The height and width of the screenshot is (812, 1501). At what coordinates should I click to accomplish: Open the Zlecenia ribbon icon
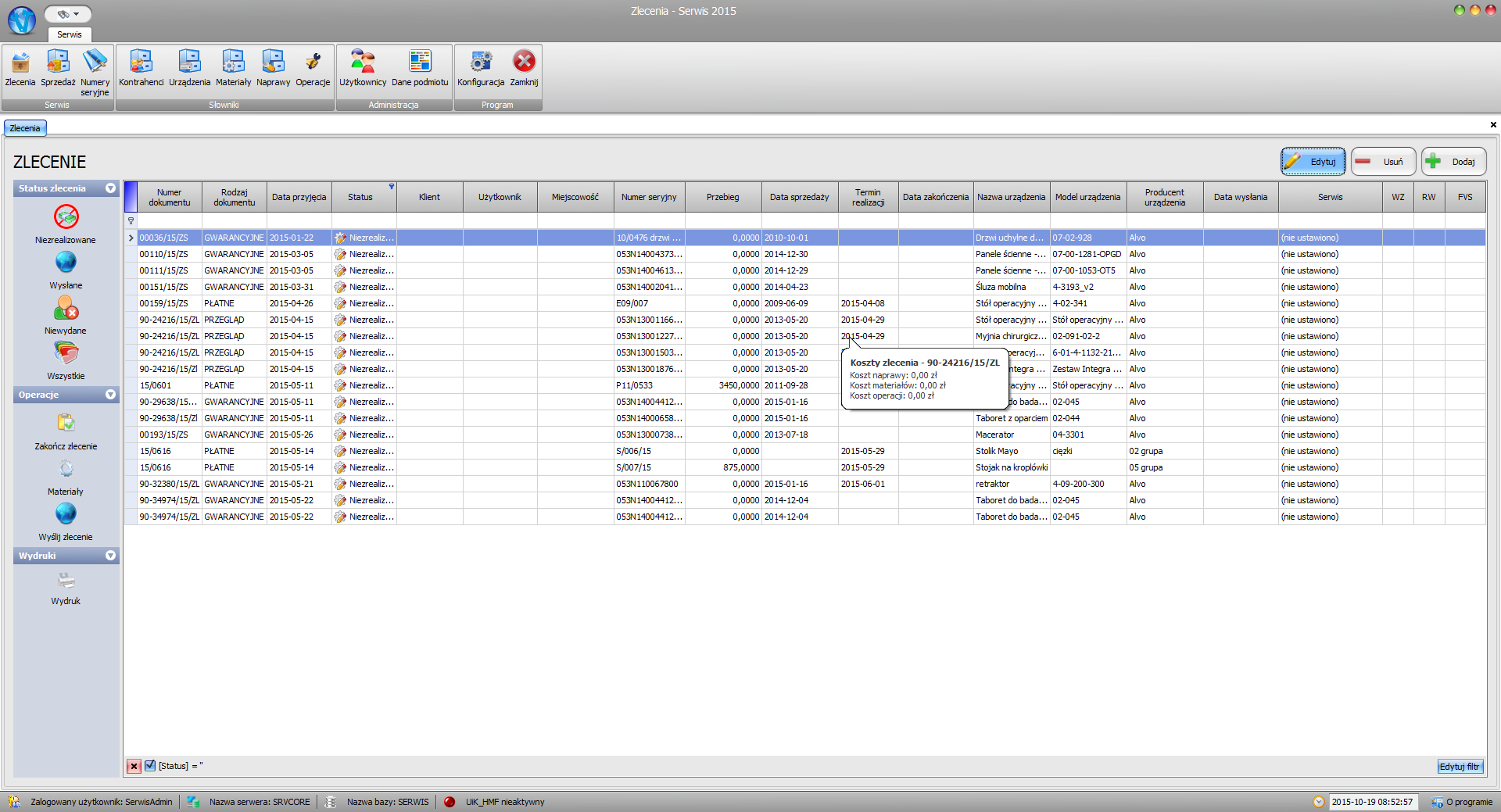coord(20,63)
